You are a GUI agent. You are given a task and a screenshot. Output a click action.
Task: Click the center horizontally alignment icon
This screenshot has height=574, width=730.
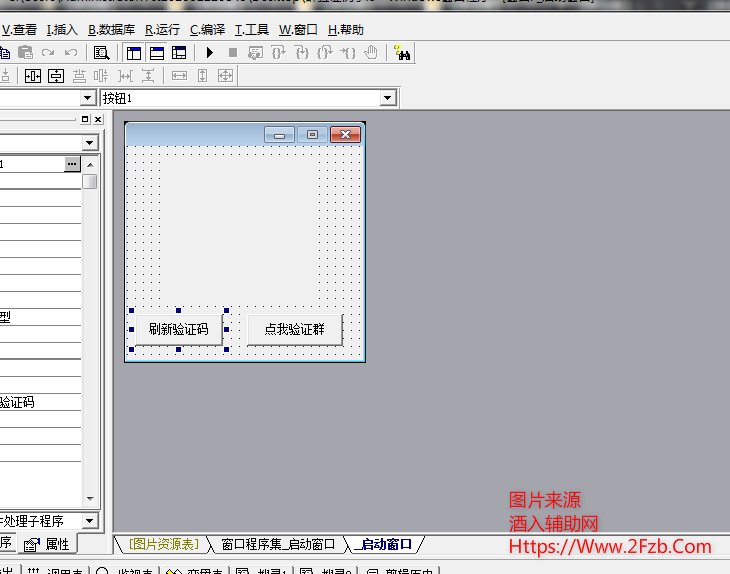point(33,75)
